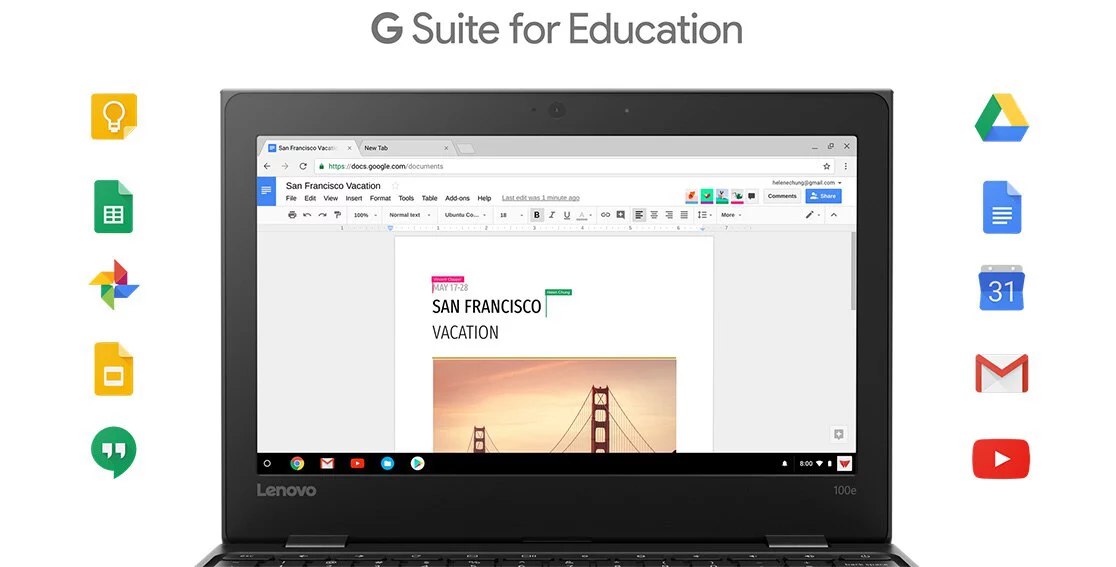1116x567 pixels.
Task: Toggle italic formatting
Action: 552,215
